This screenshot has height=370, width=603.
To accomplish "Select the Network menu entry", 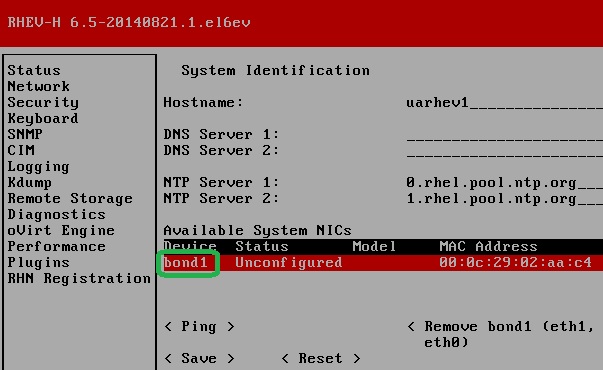I will click(x=38, y=86).
